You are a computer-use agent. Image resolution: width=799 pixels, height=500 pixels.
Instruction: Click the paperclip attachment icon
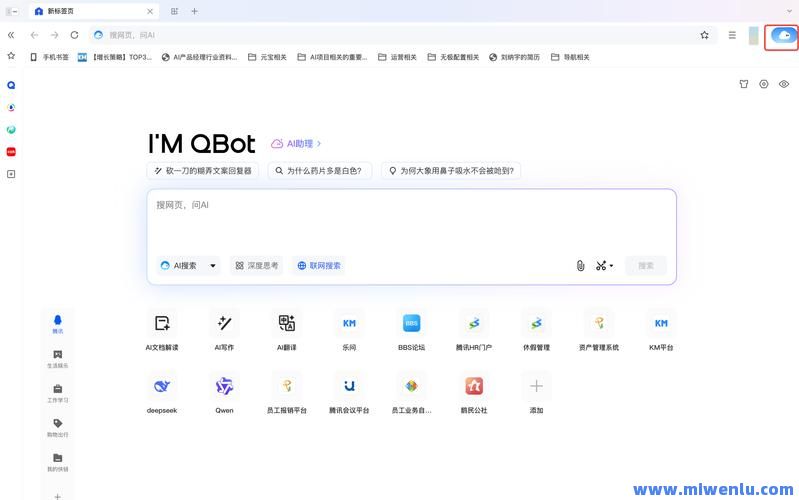(580, 266)
